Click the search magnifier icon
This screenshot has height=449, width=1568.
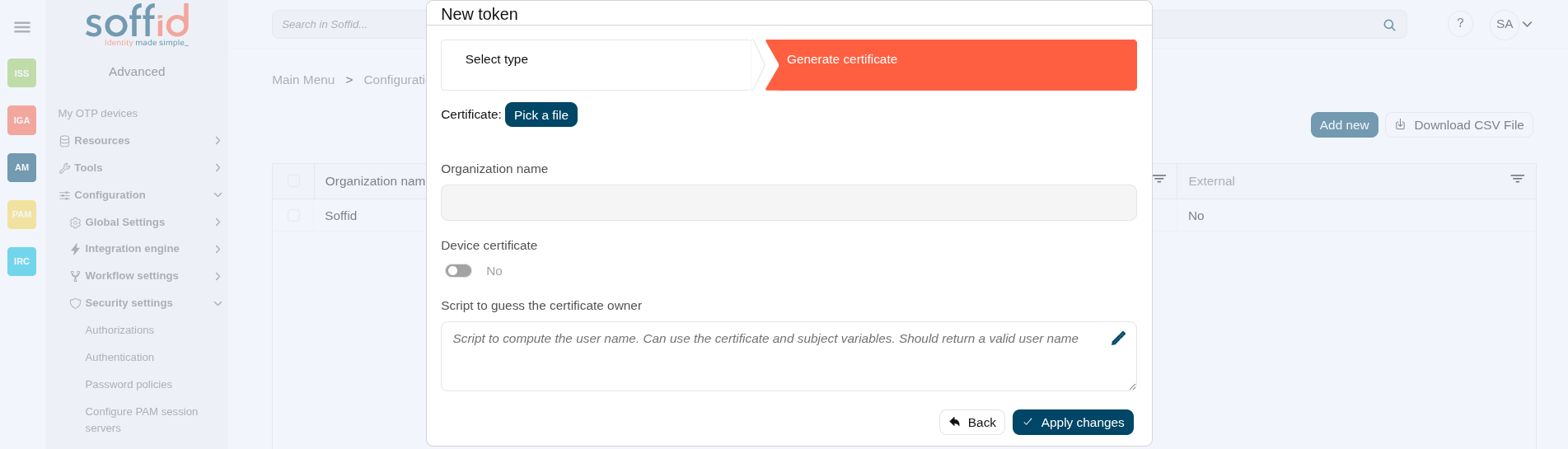click(x=1389, y=25)
